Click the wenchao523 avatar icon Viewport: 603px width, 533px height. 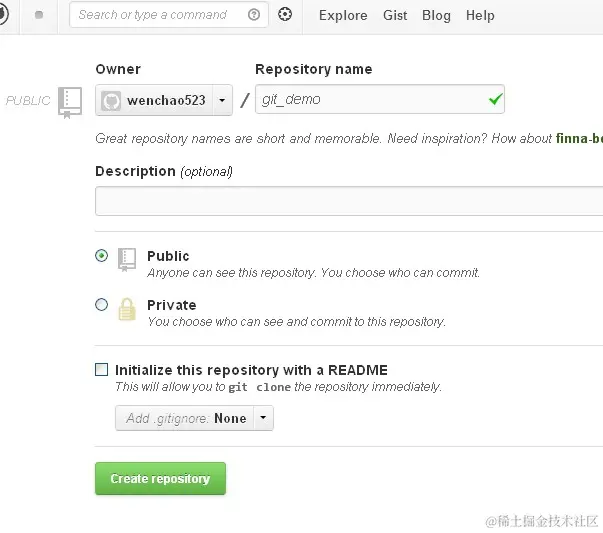(x=111, y=101)
